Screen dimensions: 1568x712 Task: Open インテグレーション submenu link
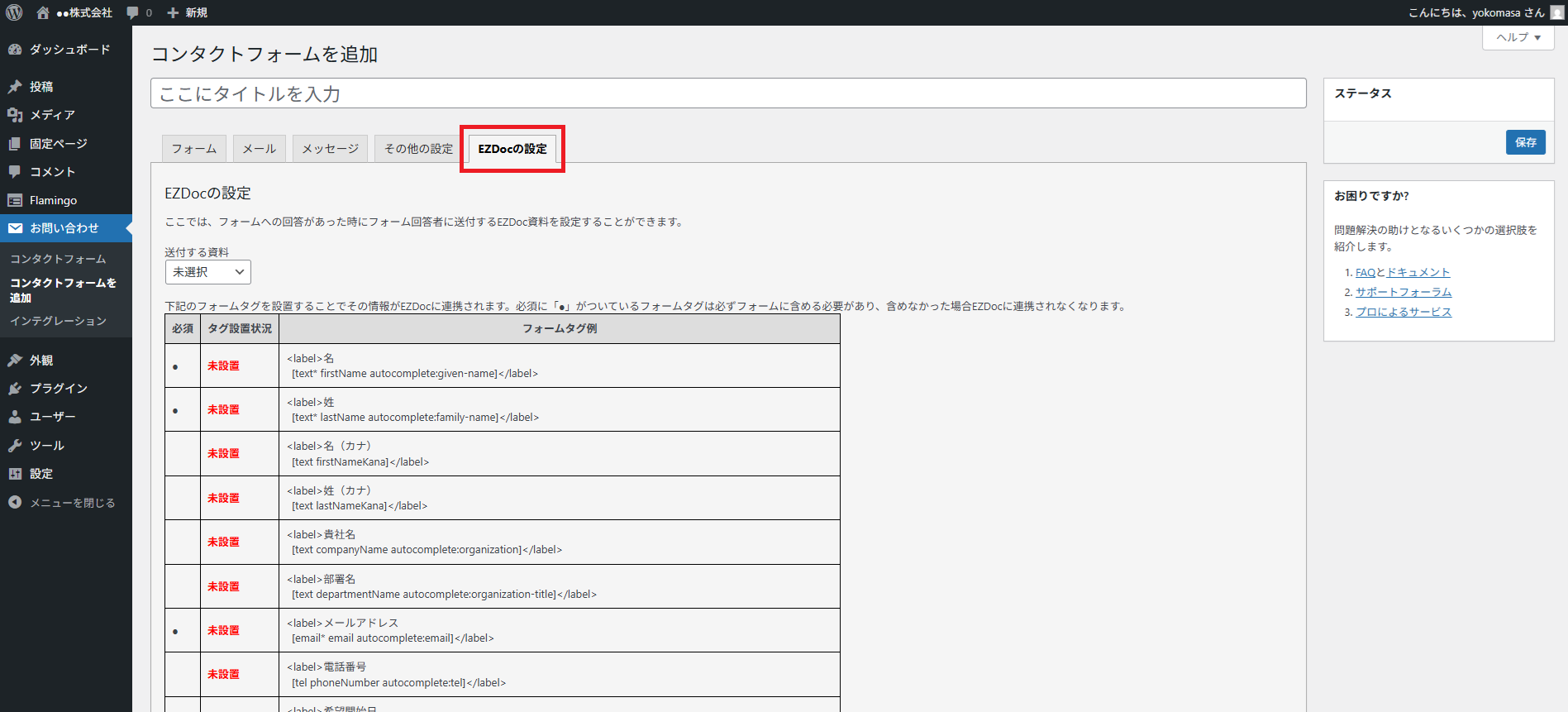pos(58,321)
